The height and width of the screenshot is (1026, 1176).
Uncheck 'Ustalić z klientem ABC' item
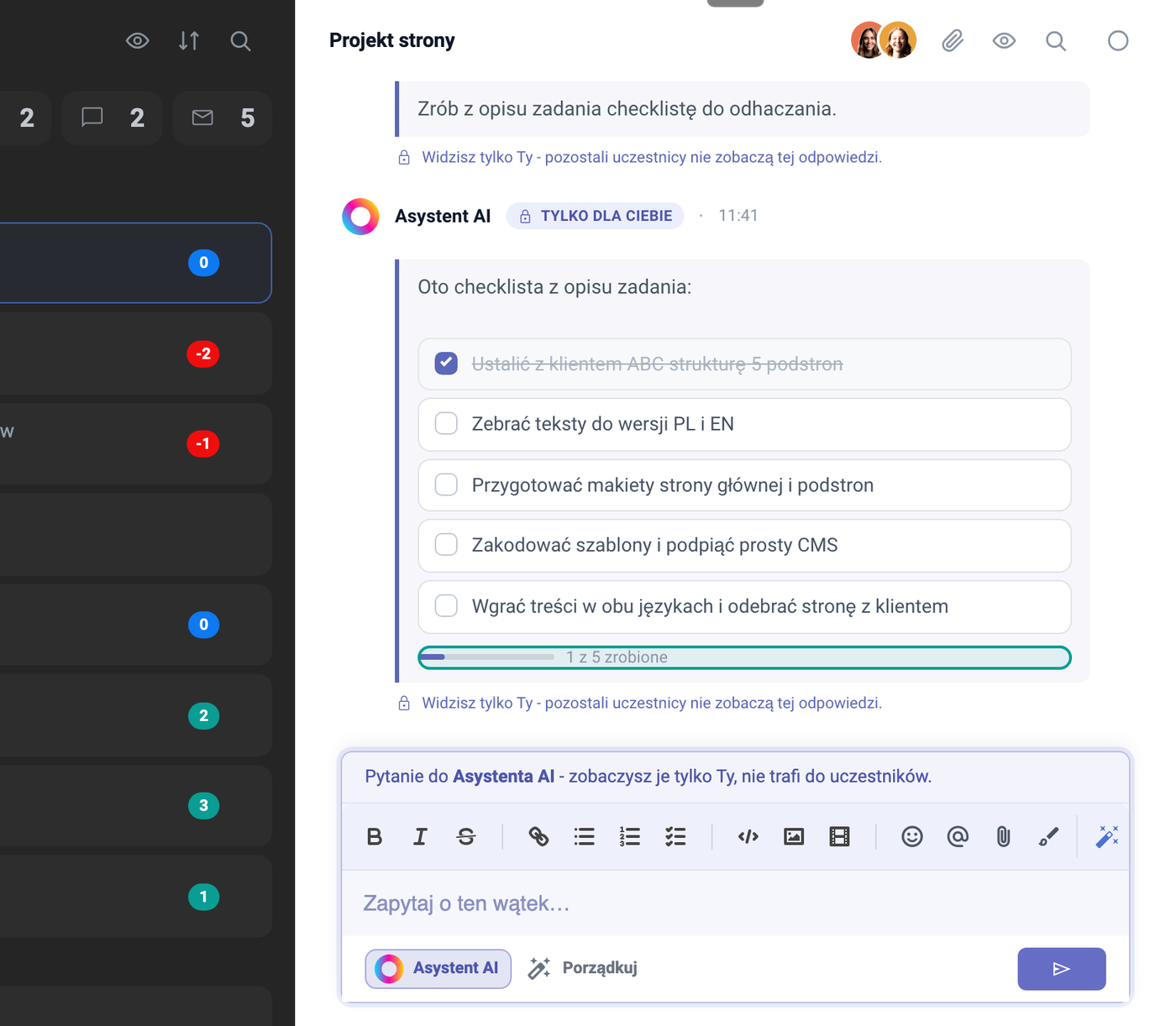(x=446, y=364)
